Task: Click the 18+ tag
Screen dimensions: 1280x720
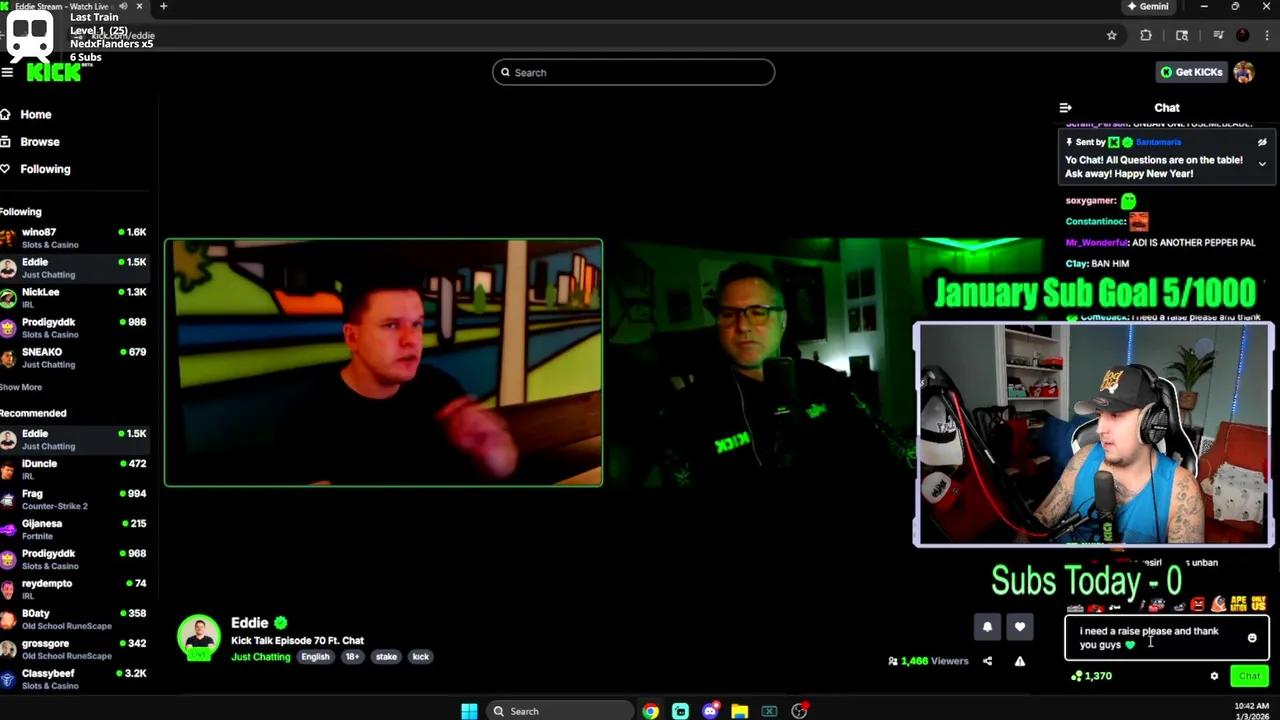Action: pos(352,657)
